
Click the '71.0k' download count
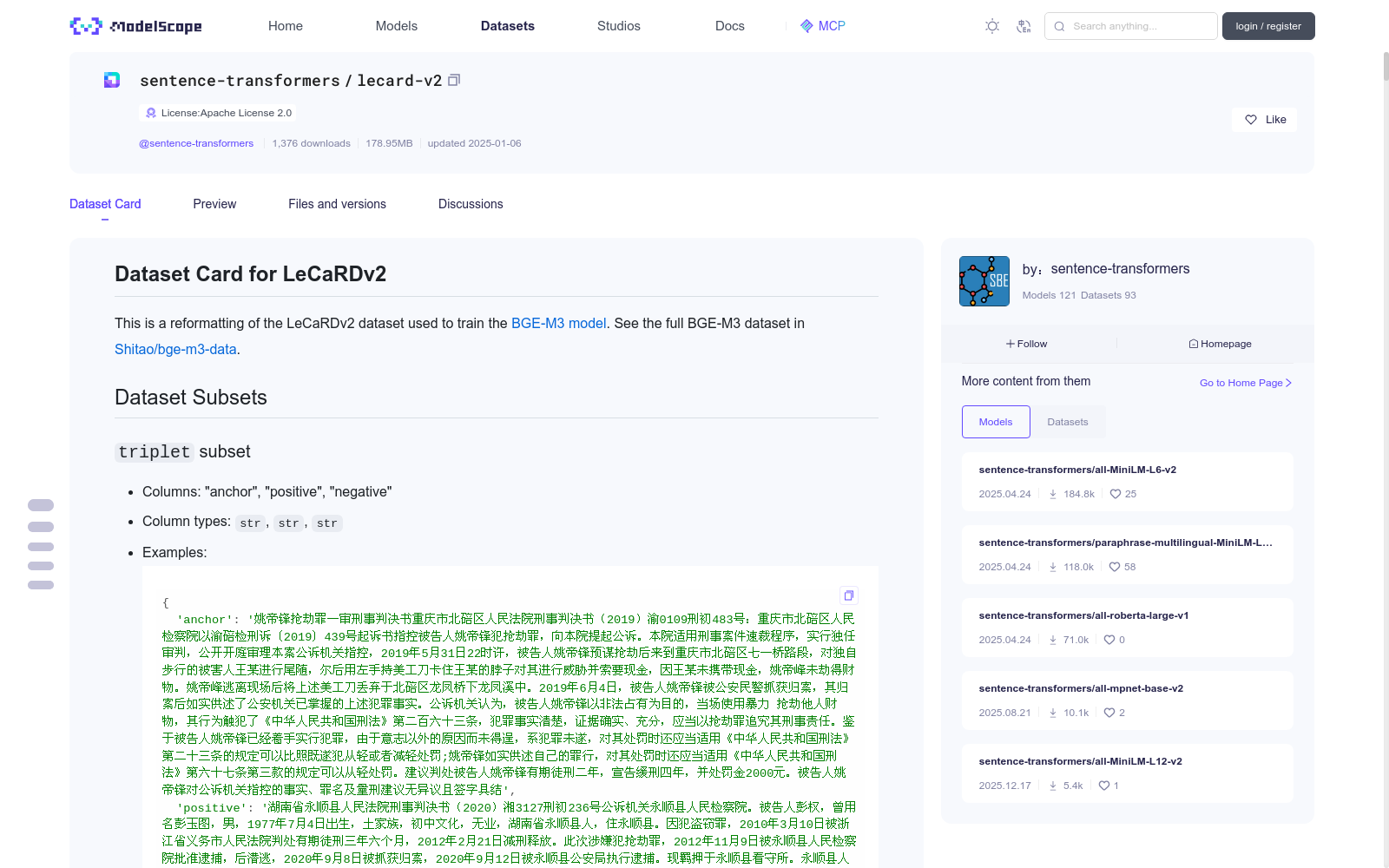(1076, 640)
